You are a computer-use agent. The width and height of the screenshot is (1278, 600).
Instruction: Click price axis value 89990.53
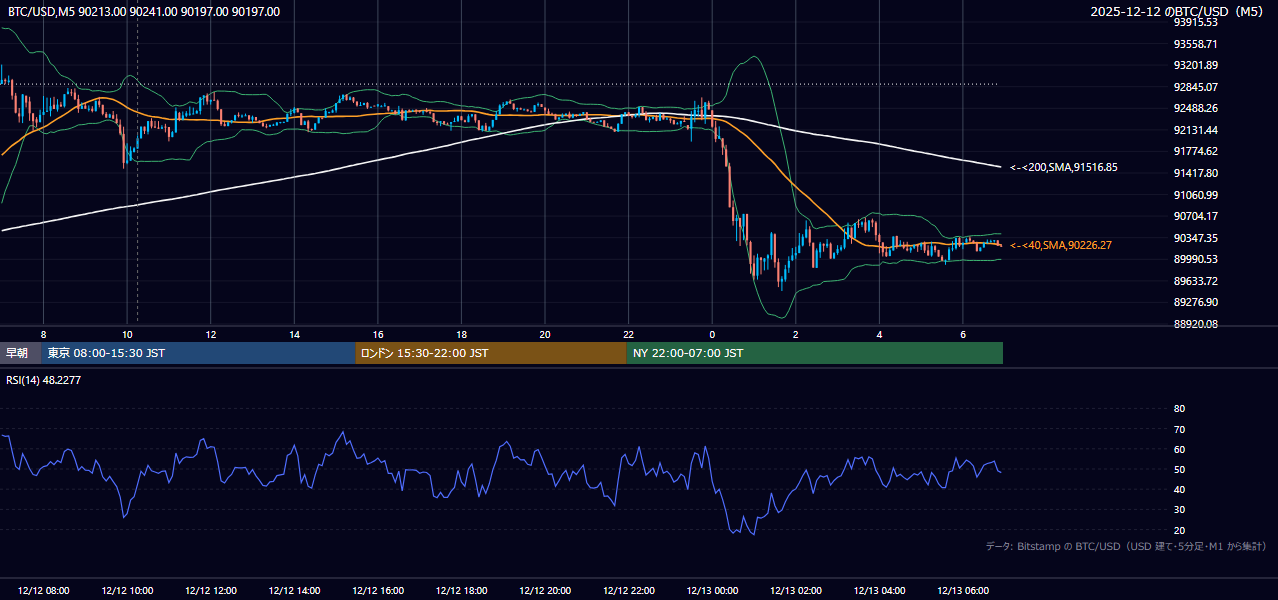pos(1197,259)
